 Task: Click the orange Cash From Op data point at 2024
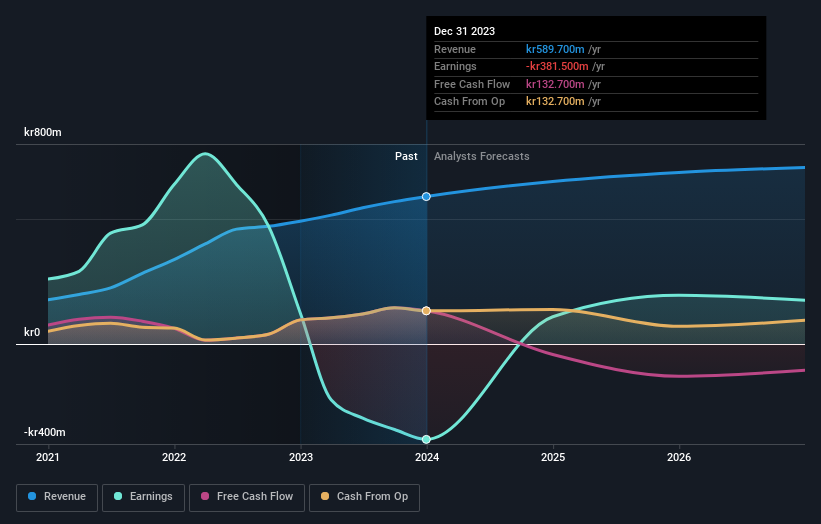426,311
